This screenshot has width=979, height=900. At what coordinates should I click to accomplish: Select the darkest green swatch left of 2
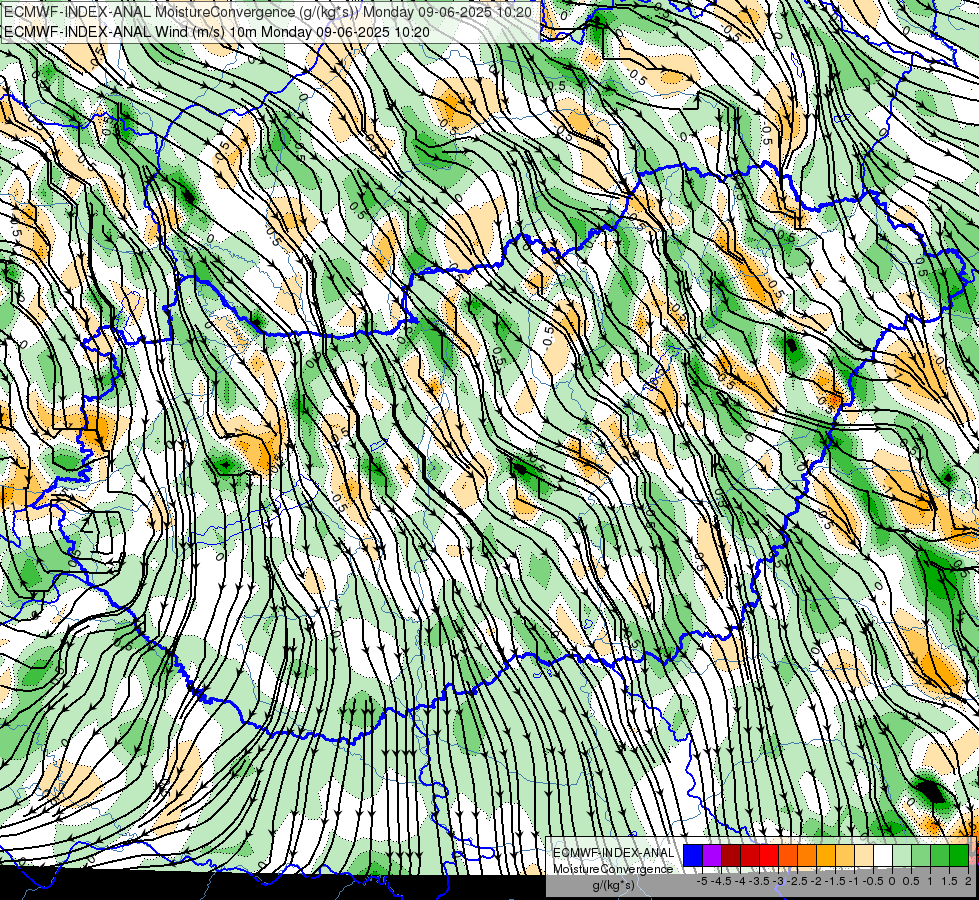959,855
